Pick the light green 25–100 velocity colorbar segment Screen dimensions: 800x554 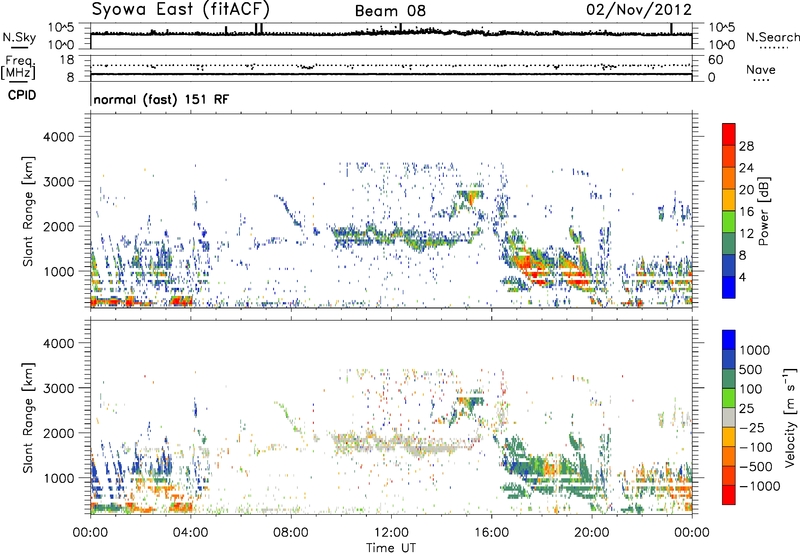pyautogui.click(x=729, y=398)
